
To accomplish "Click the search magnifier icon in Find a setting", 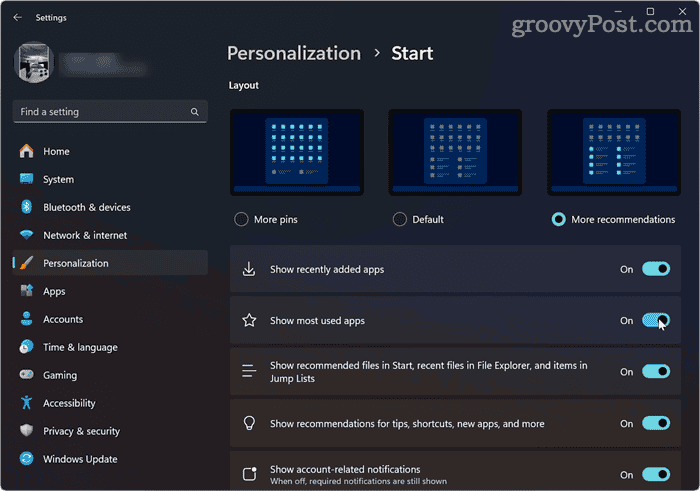I will (x=194, y=112).
